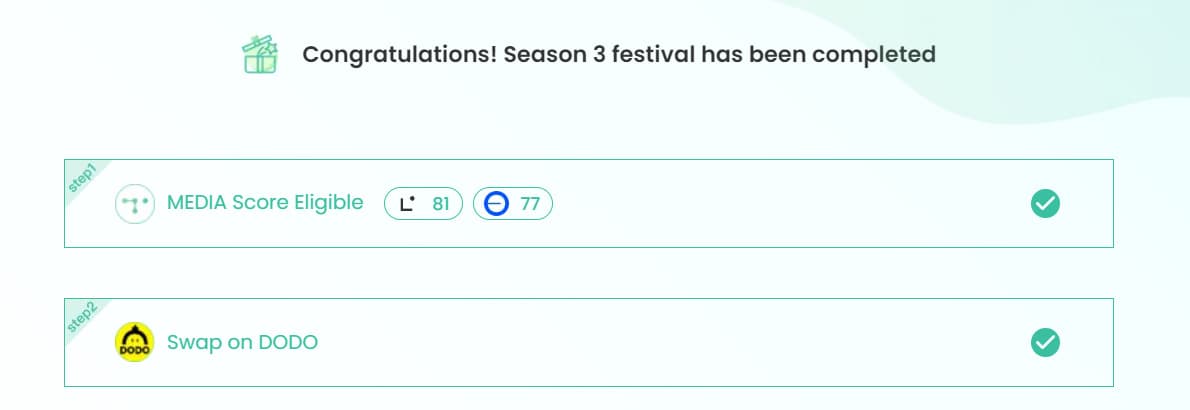Click the number 77 score value
The width and height of the screenshot is (1190, 410).
click(x=530, y=203)
